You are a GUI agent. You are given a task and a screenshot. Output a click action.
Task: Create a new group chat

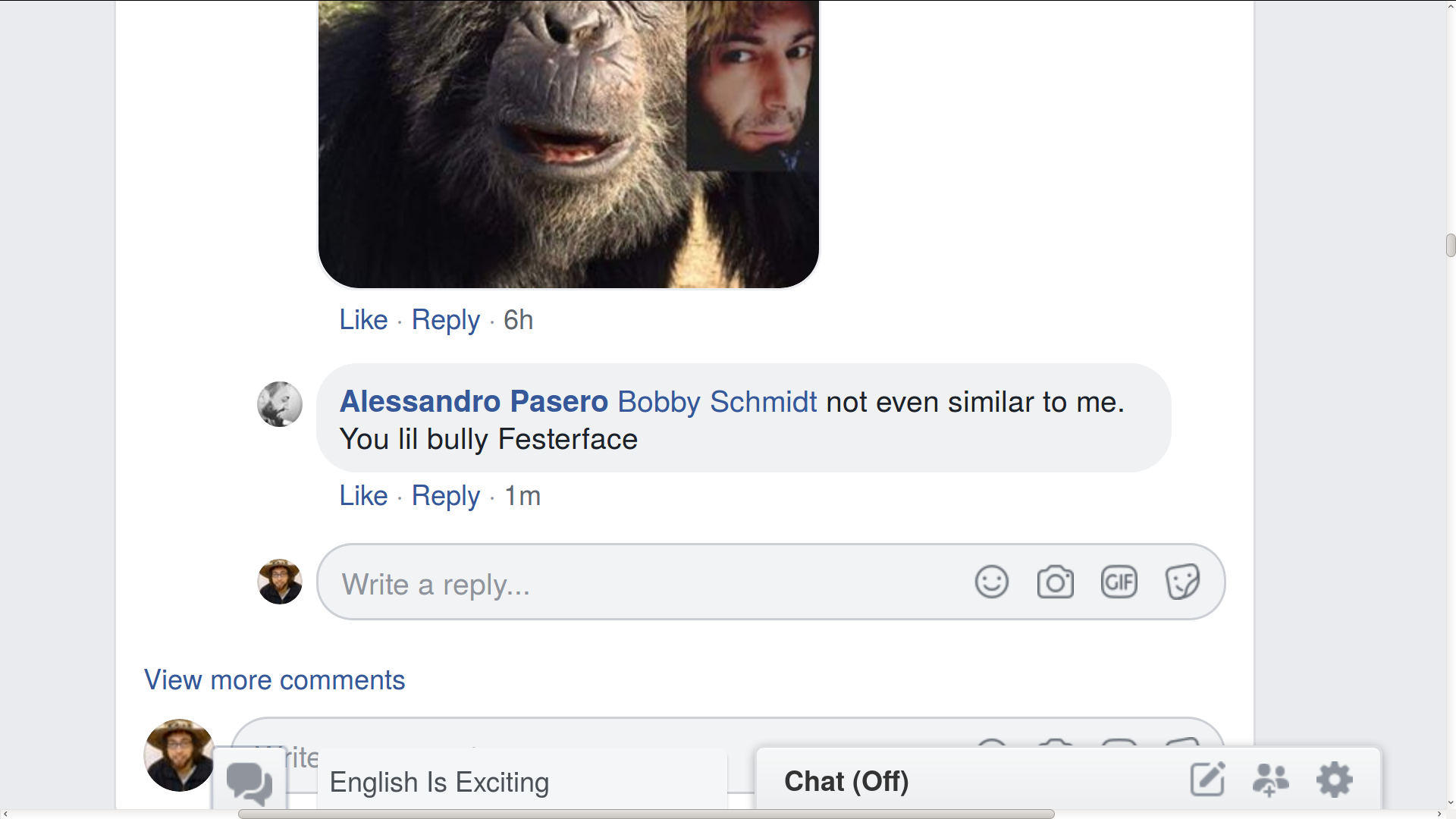(1271, 780)
